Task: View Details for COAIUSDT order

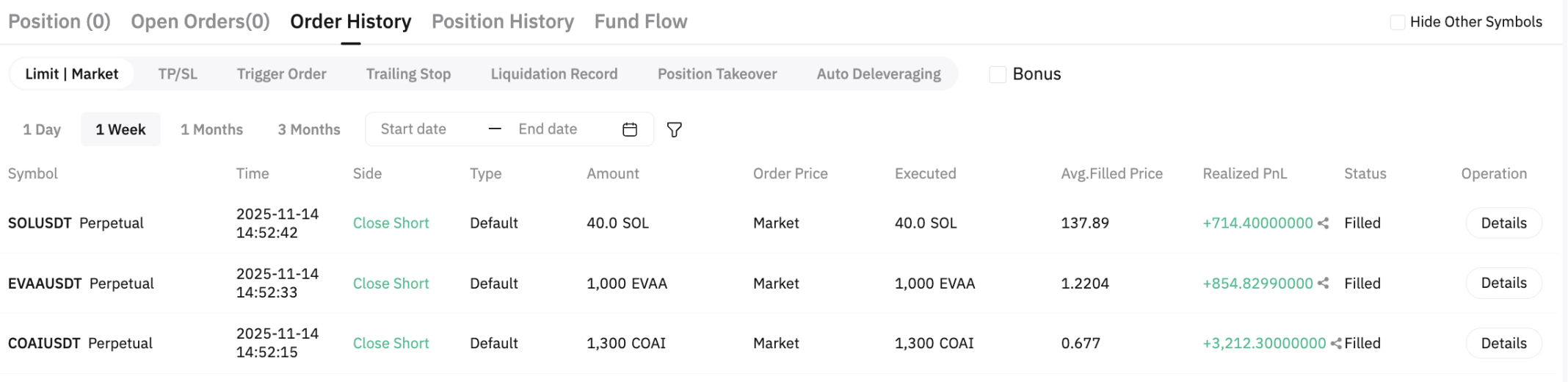Action: (1503, 344)
